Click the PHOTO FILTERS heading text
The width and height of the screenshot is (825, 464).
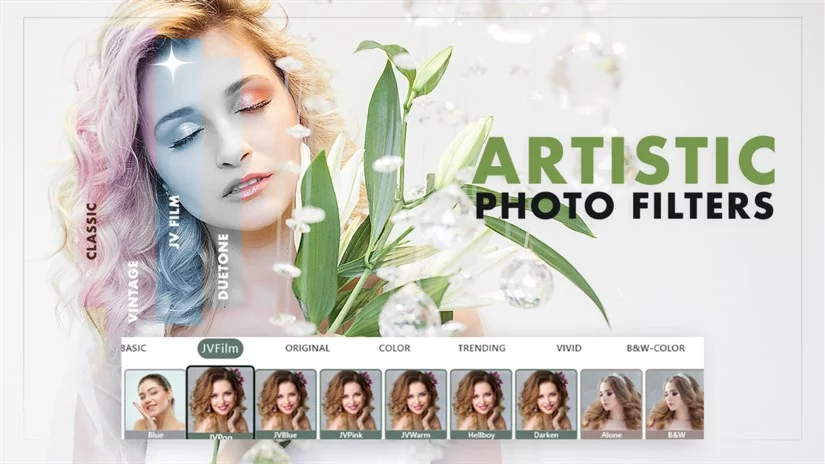[x=625, y=205]
